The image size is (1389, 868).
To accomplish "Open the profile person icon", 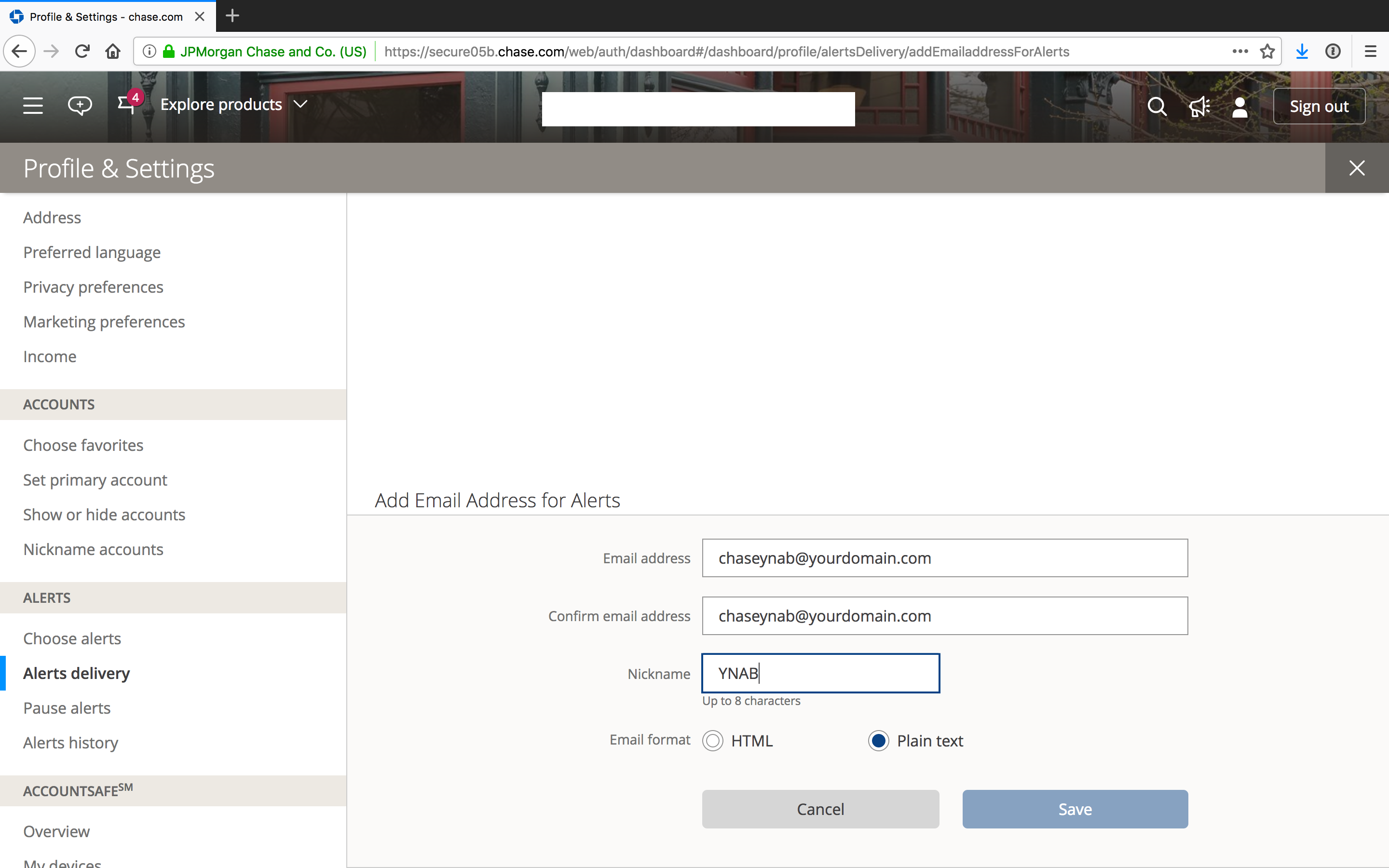I will coord(1240,107).
